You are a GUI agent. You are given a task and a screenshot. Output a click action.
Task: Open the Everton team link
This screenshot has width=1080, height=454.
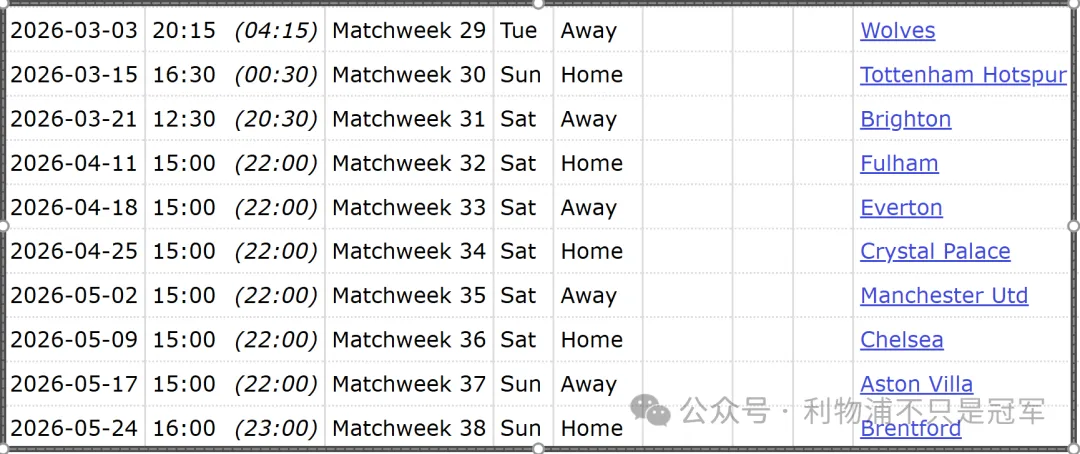tap(901, 208)
